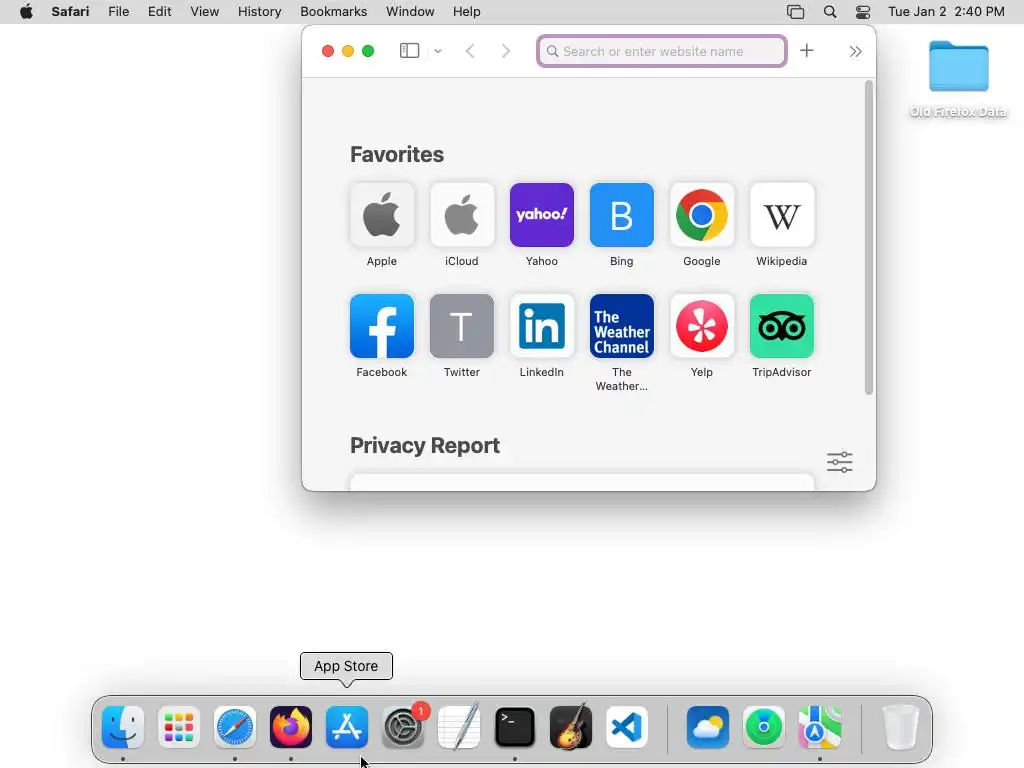The image size is (1024, 768).
Task: Open System Settings from the Dock
Action: tap(403, 727)
